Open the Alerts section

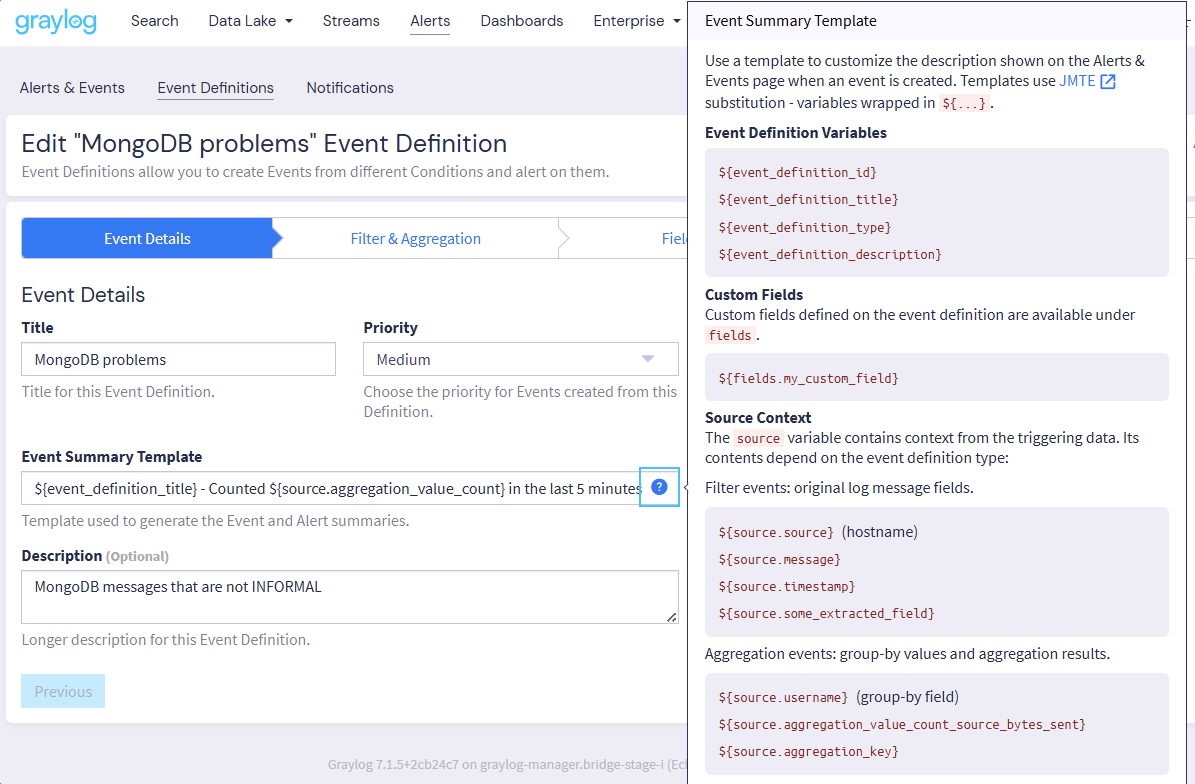tap(430, 21)
